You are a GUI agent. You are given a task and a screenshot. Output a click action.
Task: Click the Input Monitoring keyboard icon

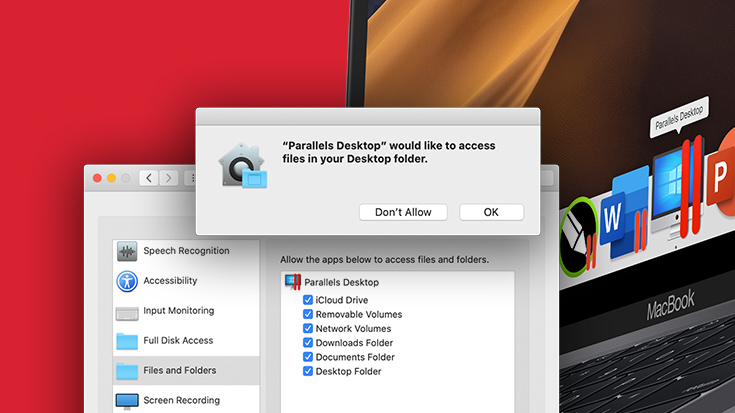tap(127, 313)
